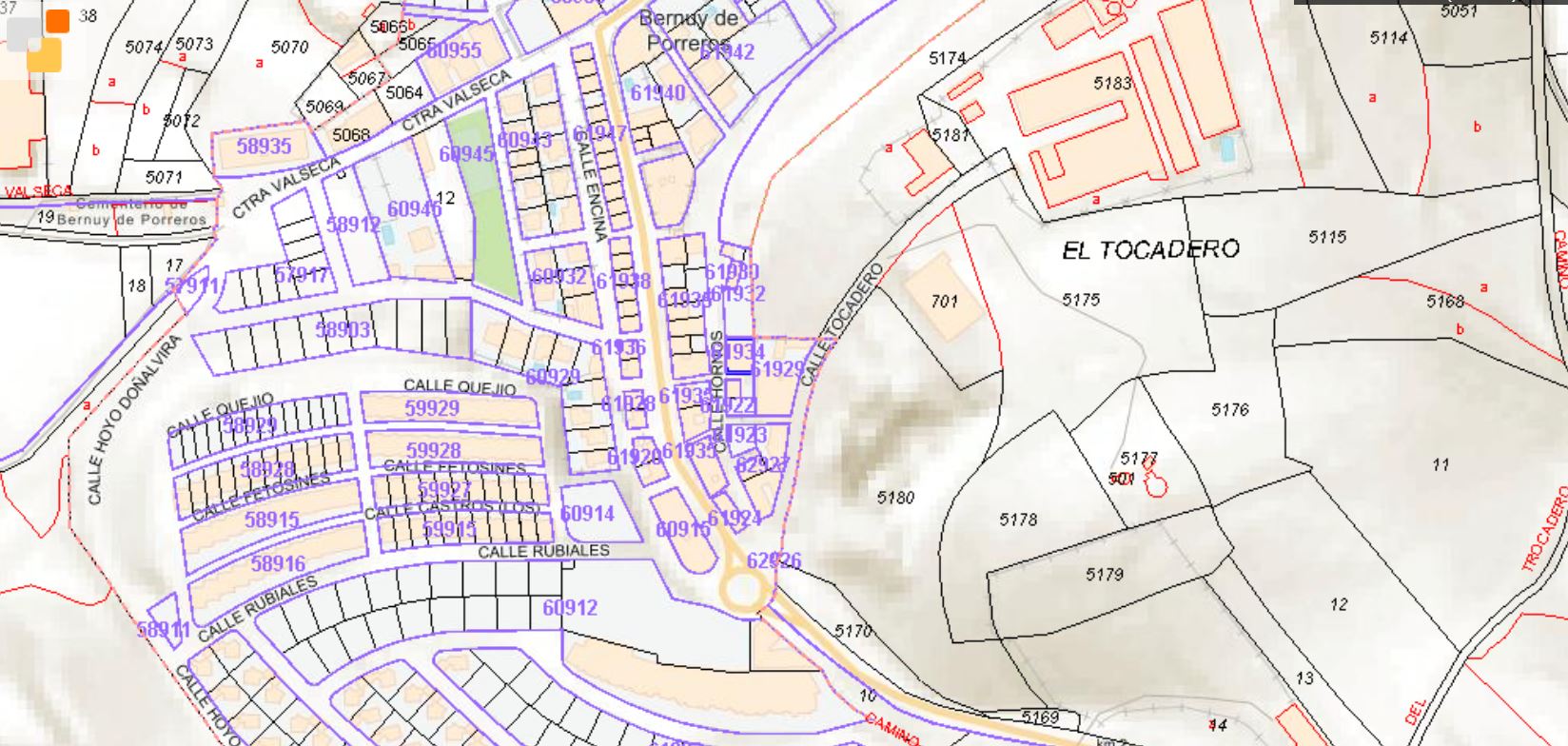The width and height of the screenshot is (1568, 746).
Task: Click the EL TOCADERO place label
Action: pos(1150,250)
